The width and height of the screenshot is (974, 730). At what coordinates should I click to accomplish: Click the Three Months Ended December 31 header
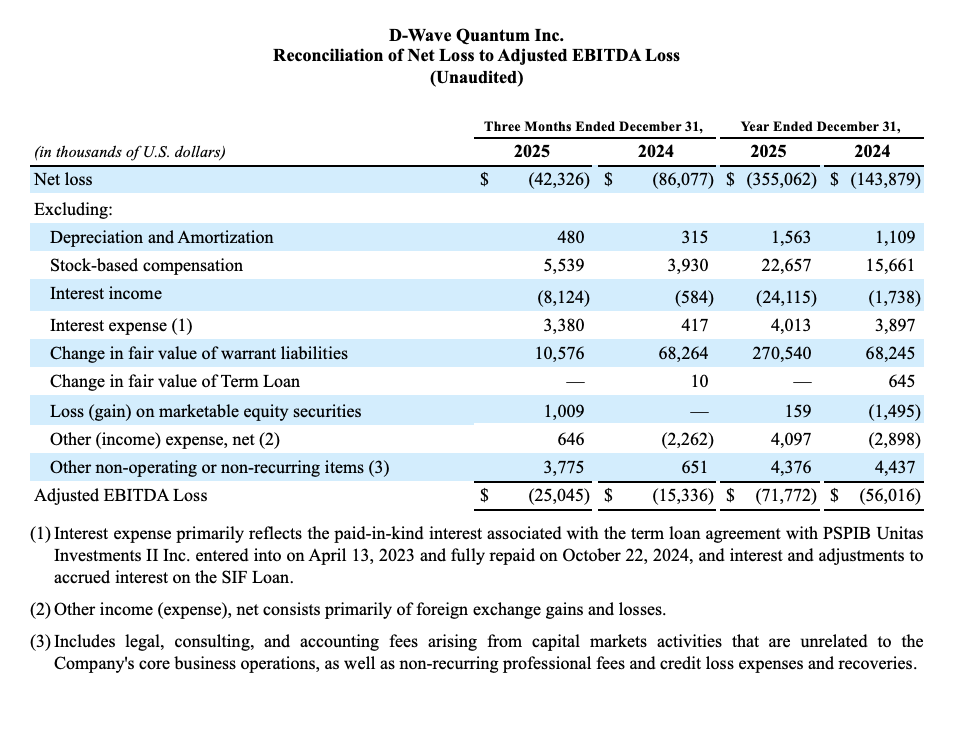coord(593,127)
